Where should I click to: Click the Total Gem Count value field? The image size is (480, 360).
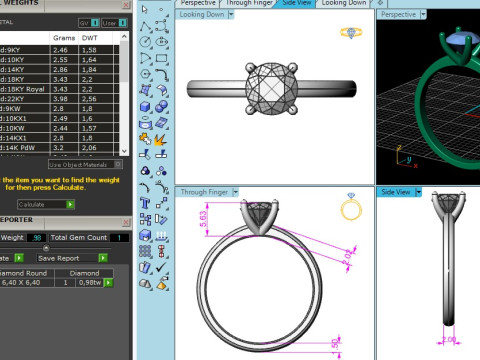click(119, 238)
